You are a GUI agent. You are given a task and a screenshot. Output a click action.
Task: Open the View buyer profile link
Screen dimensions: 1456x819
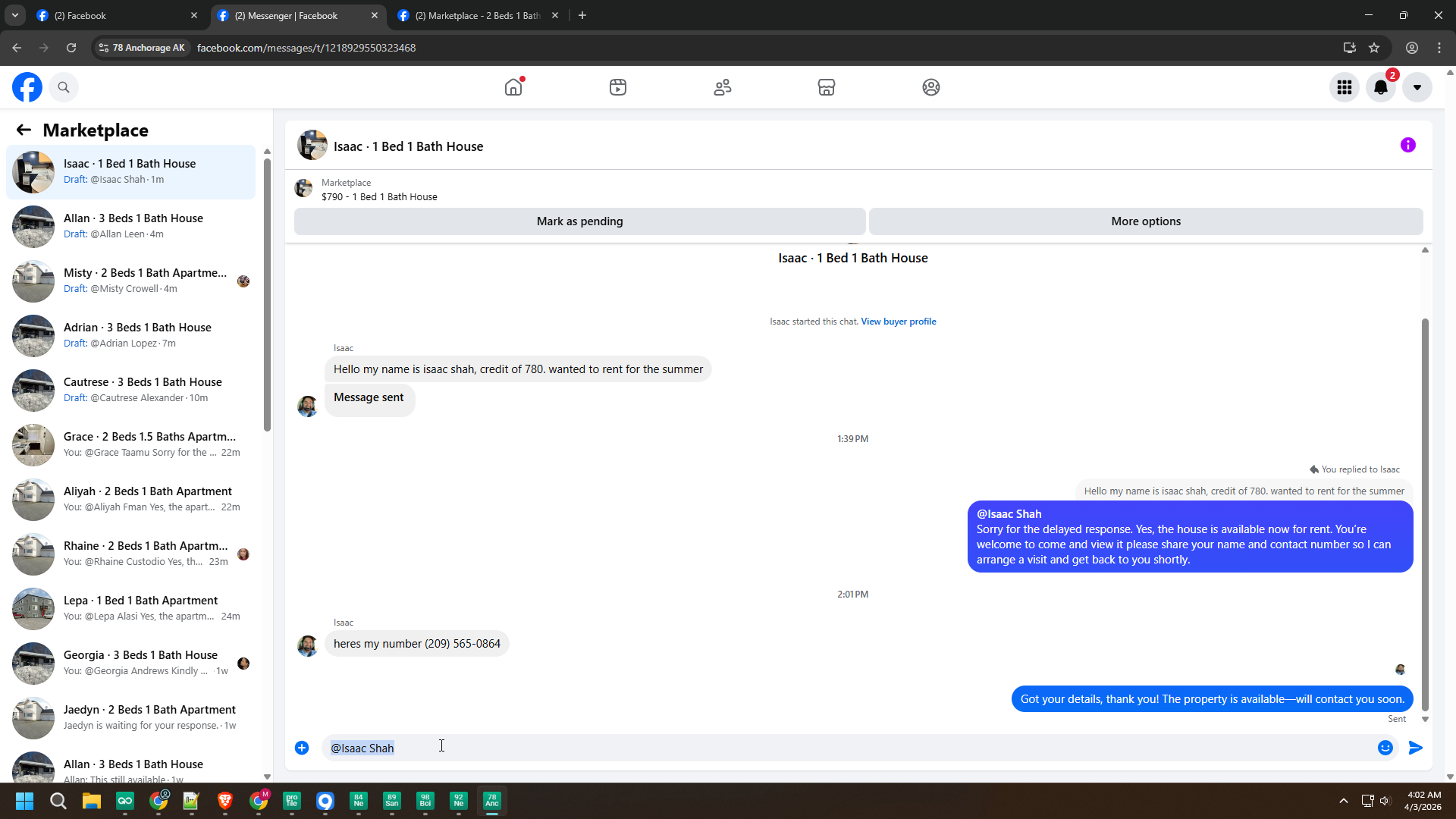[x=899, y=322]
